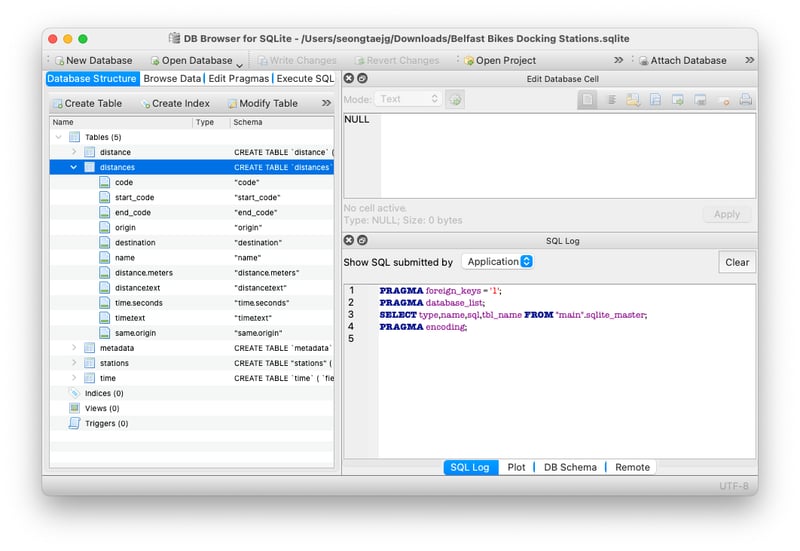Image resolution: width=800 pixels, height=551 pixels.
Task: Open the Open Database dropdown arrow
Action: tap(239, 64)
